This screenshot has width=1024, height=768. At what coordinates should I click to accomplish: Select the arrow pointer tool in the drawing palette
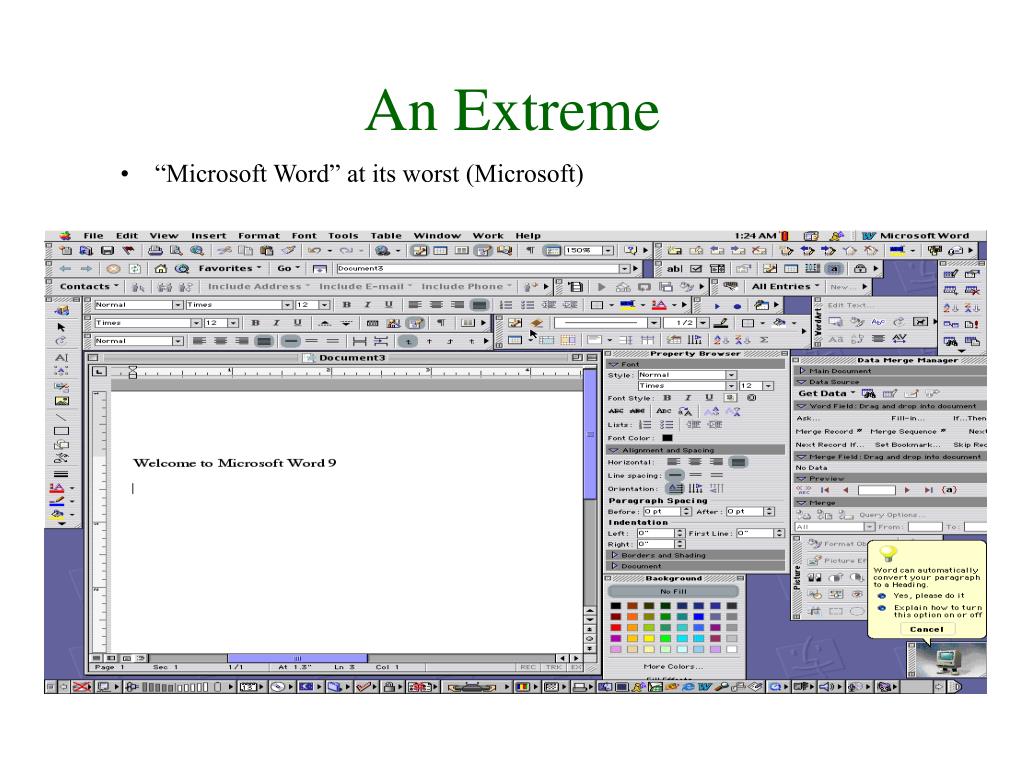tap(61, 327)
